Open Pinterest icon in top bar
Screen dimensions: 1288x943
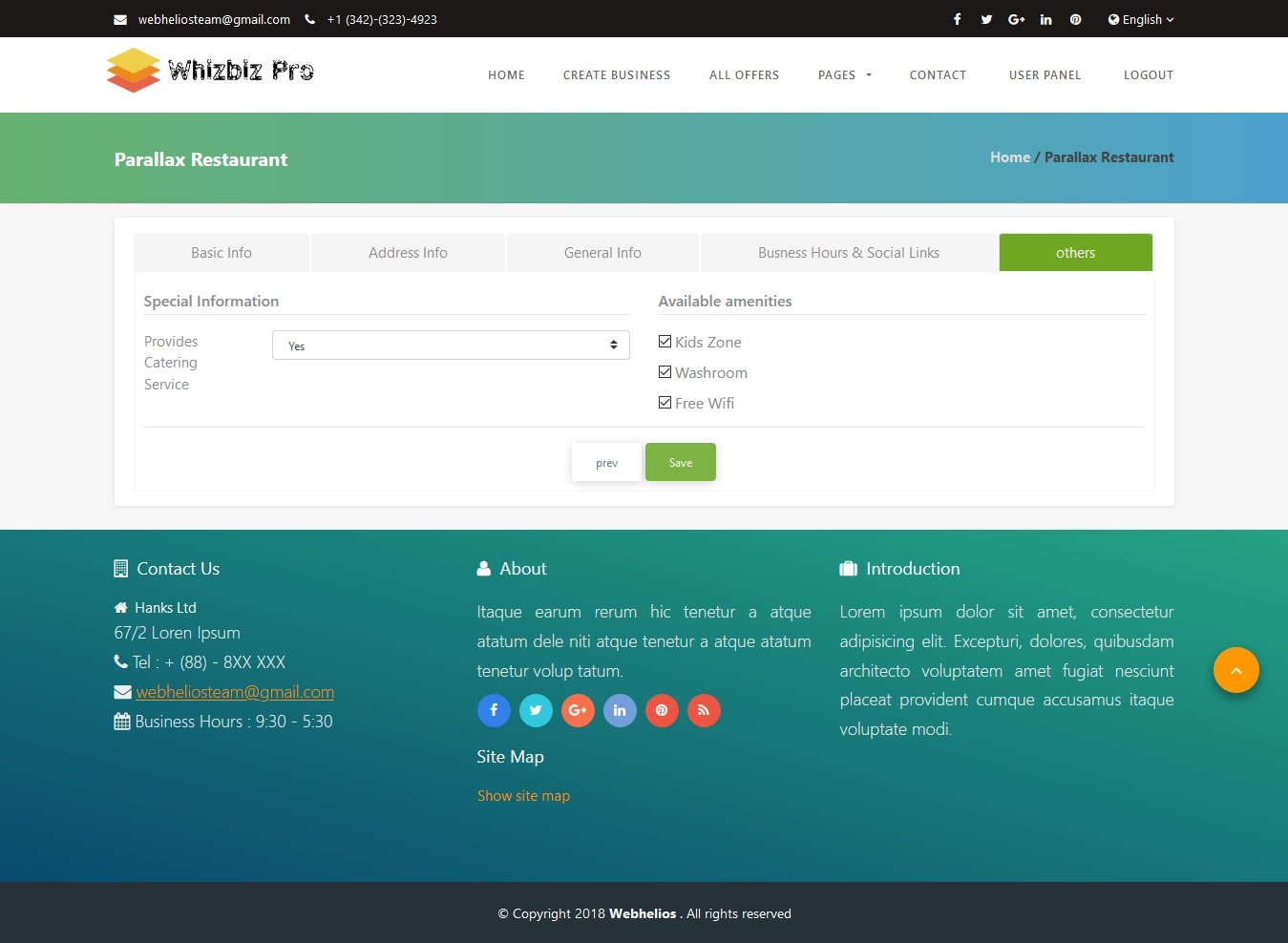coord(1075,19)
